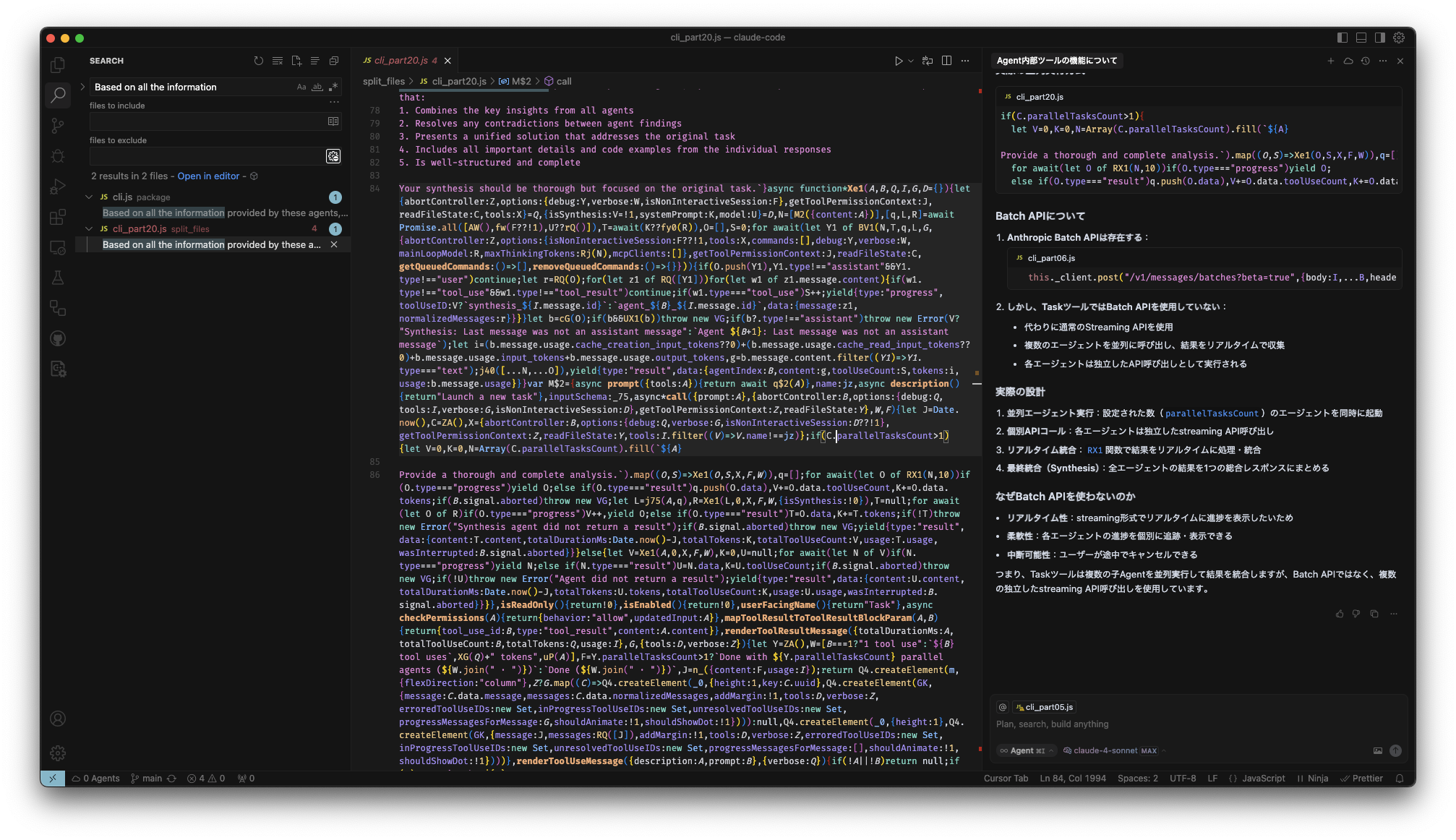Send the chat message

pyautogui.click(x=1395, y=750)
